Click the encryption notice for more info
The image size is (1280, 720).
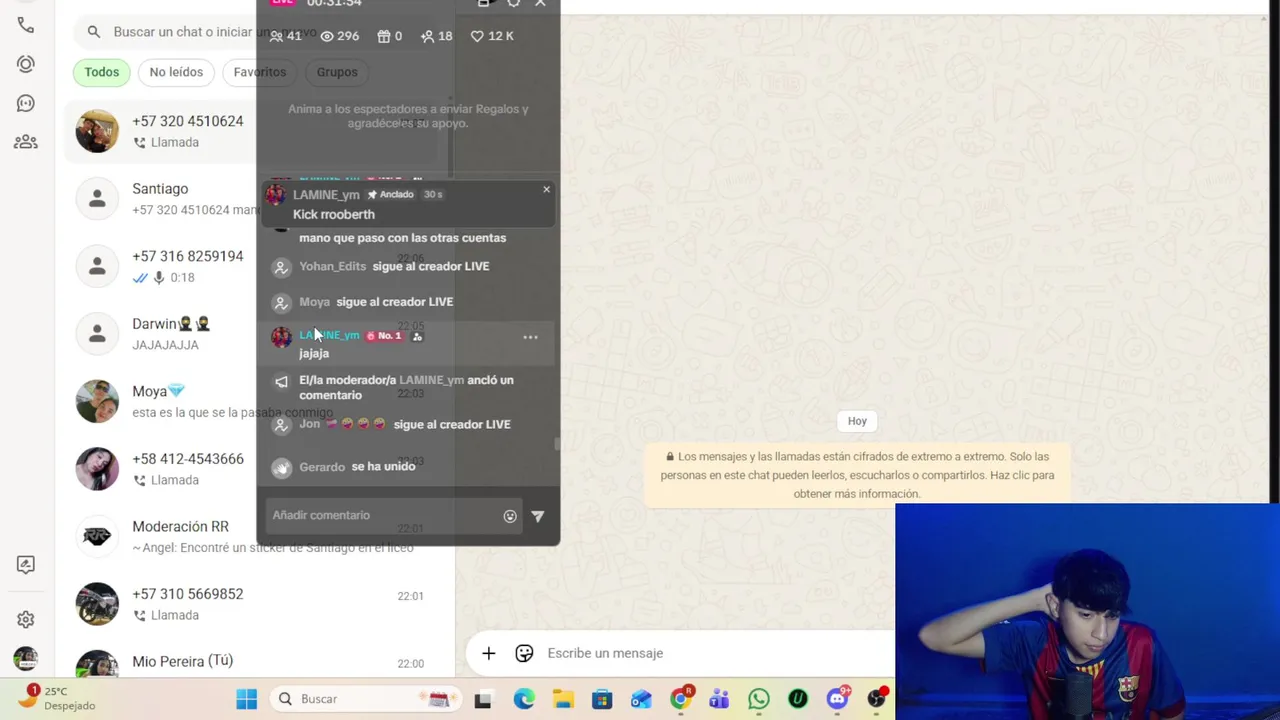[857, 475]
